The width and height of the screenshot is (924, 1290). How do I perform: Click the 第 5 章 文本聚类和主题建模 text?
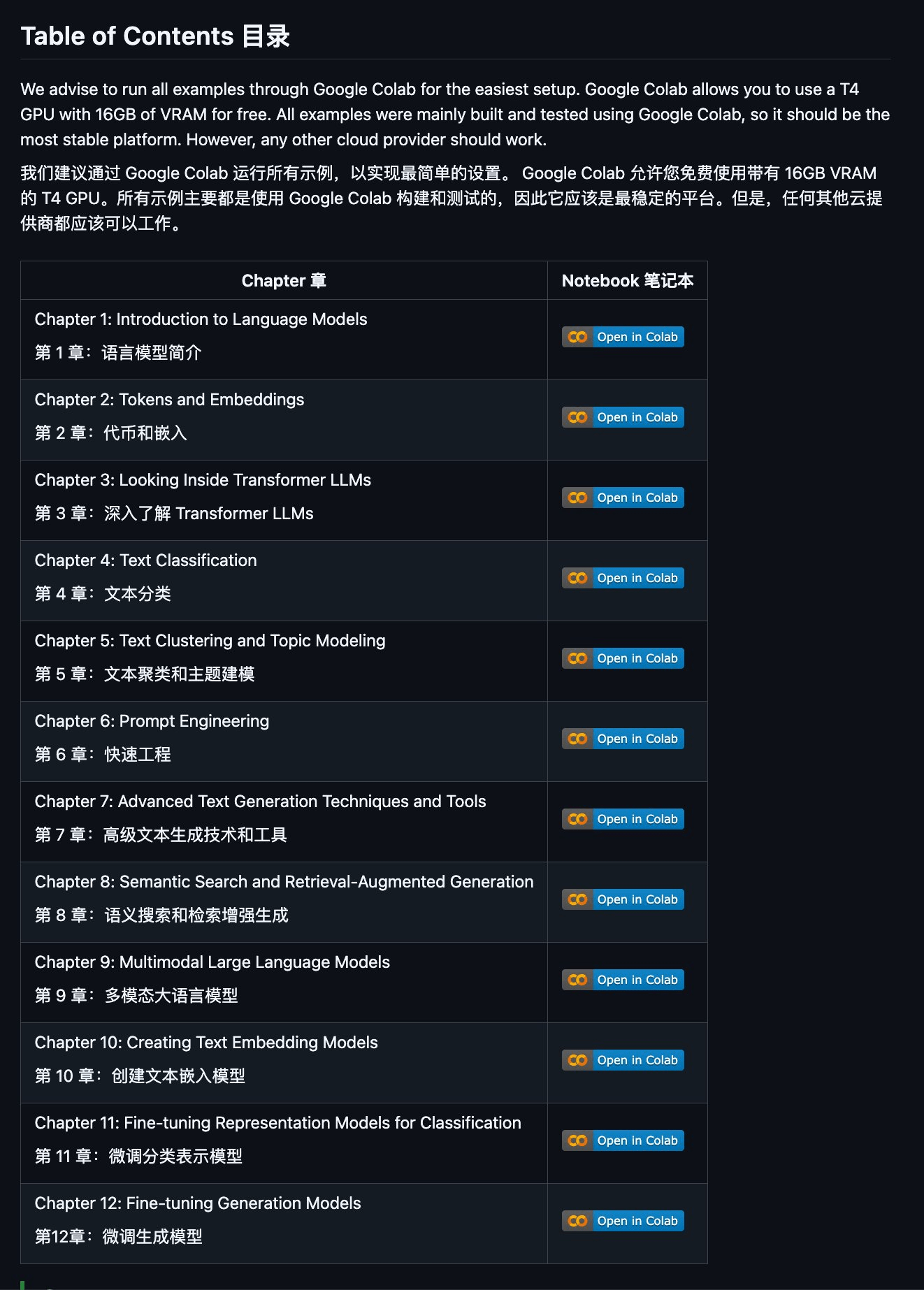145,674
